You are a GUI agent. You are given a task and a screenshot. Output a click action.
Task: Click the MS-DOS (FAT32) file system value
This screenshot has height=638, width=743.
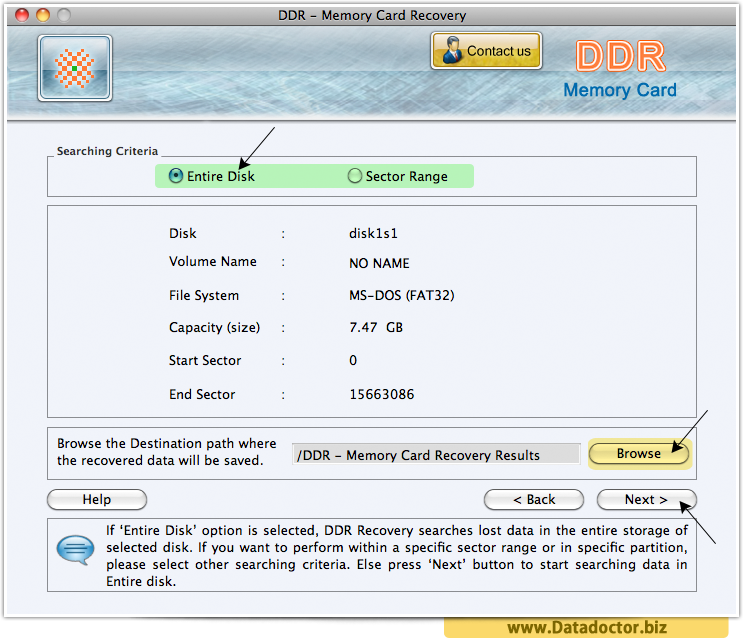402,295
